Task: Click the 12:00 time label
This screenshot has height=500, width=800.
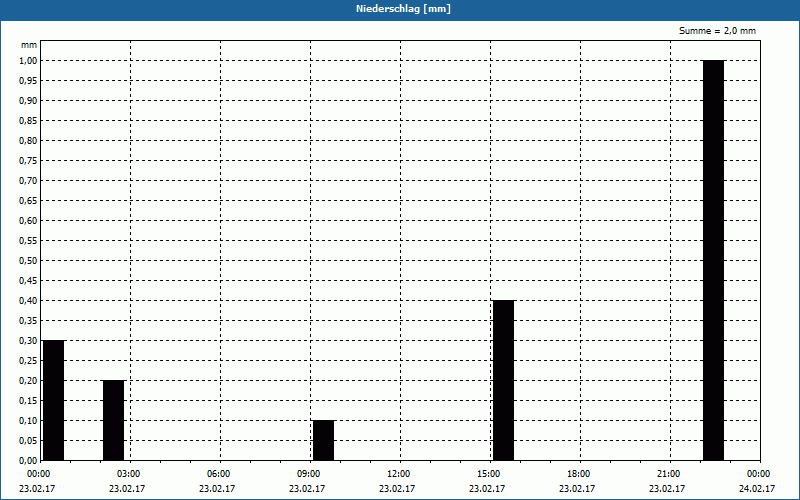Action: [398, 474]
